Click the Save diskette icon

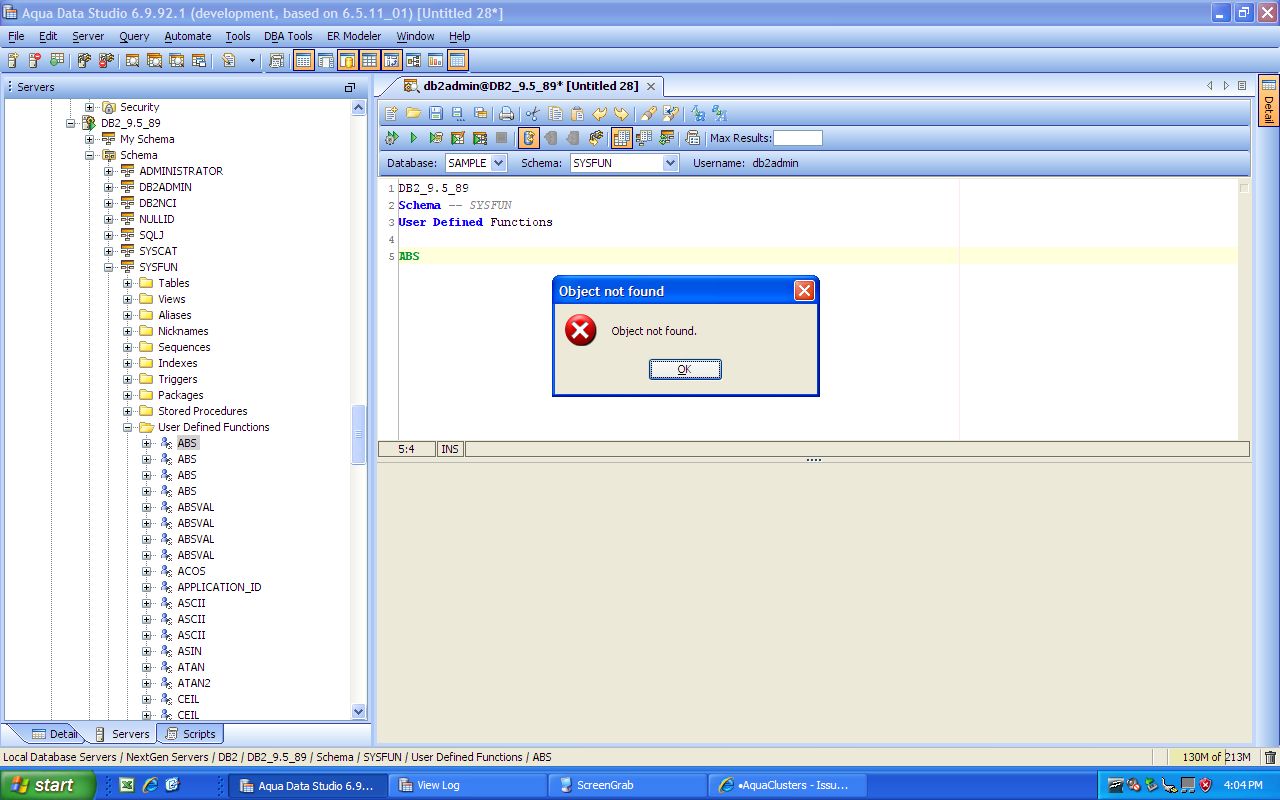pos(436,114)
